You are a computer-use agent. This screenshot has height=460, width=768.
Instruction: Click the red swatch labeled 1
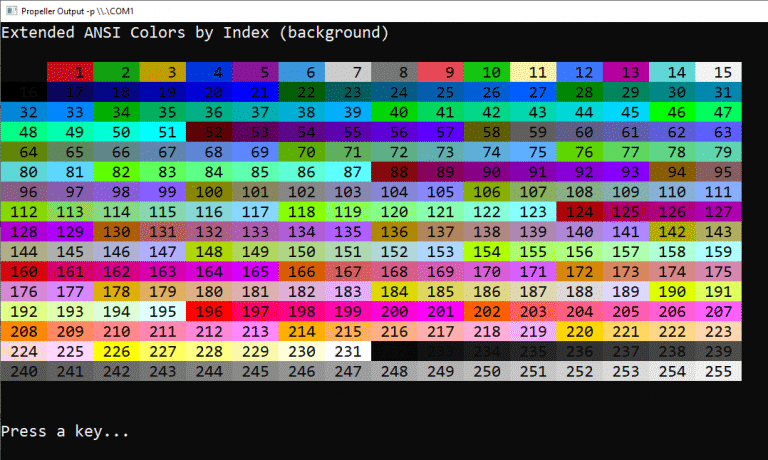click(x=70, y=72)
